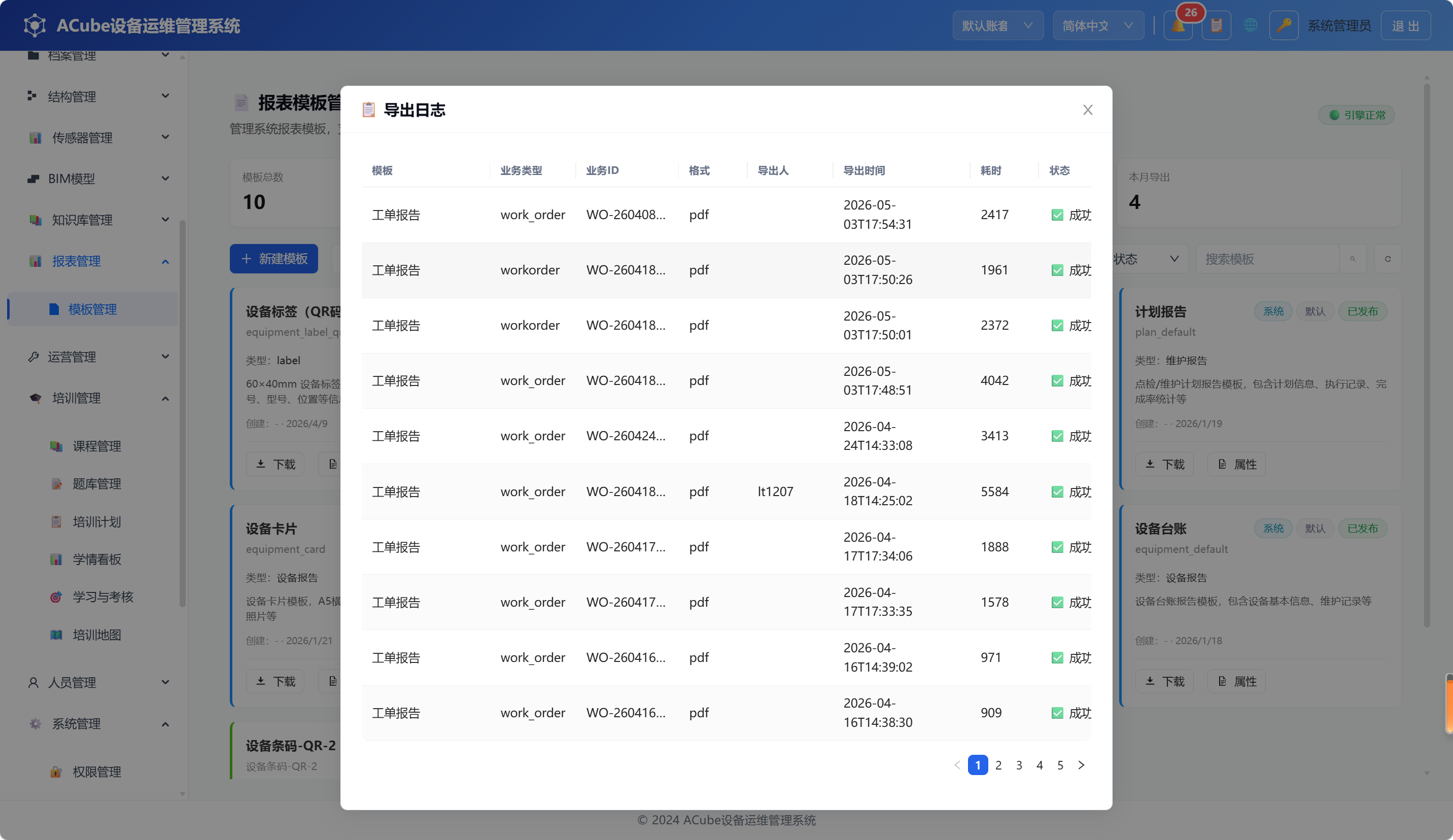Click the 模板管理 document icon

point(54,309)
